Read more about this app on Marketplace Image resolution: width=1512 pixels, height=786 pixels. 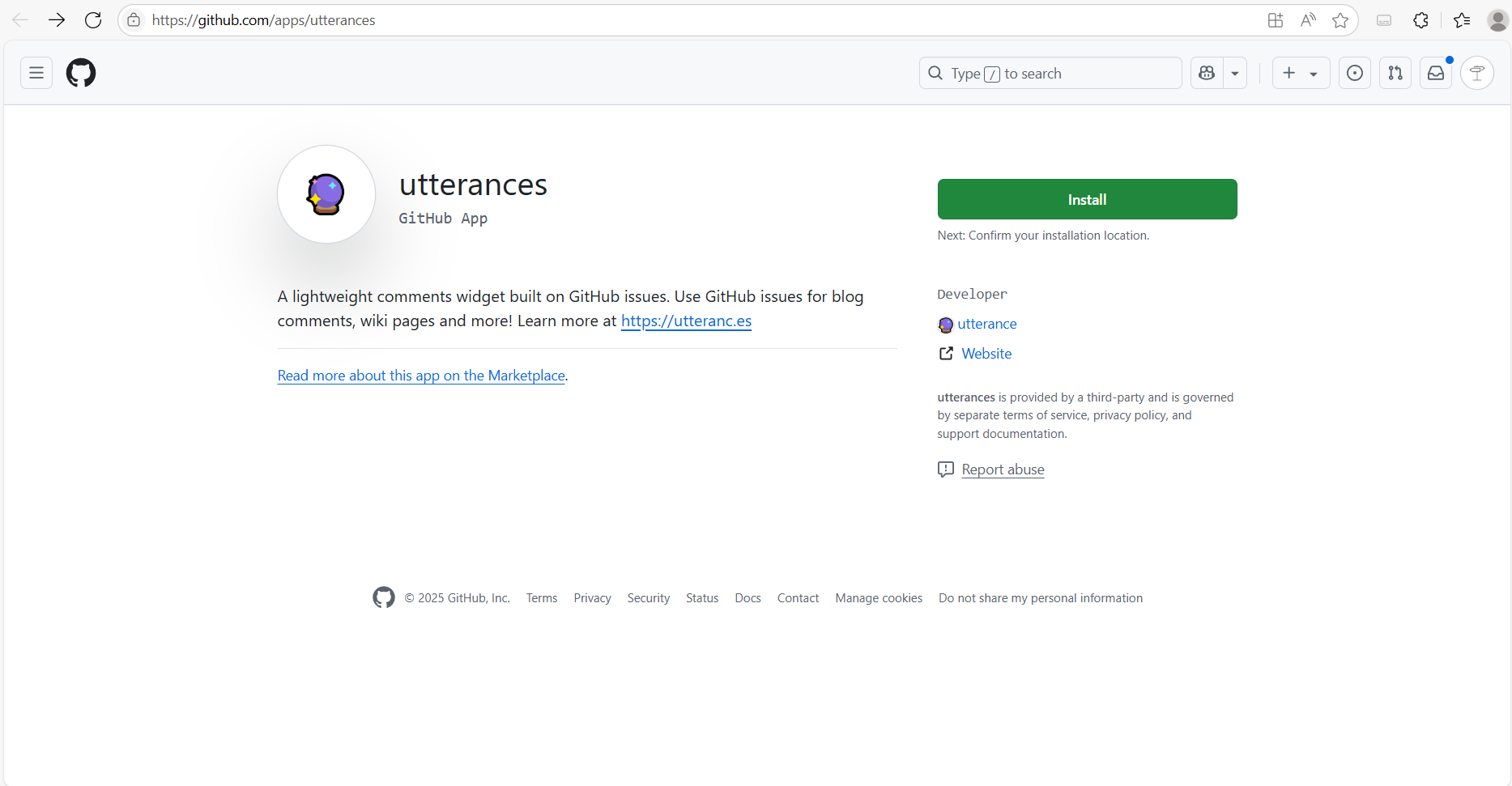(421, 376)
